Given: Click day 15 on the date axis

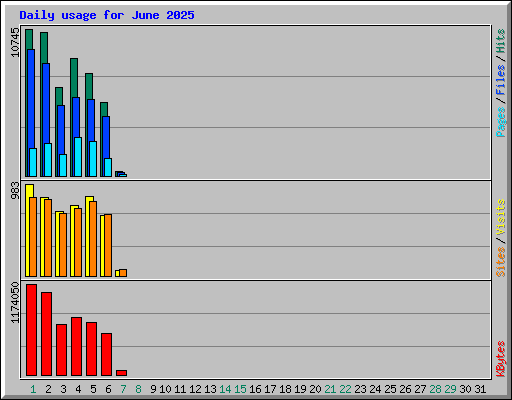Looking at the screenshot, I should click(240, 389).
